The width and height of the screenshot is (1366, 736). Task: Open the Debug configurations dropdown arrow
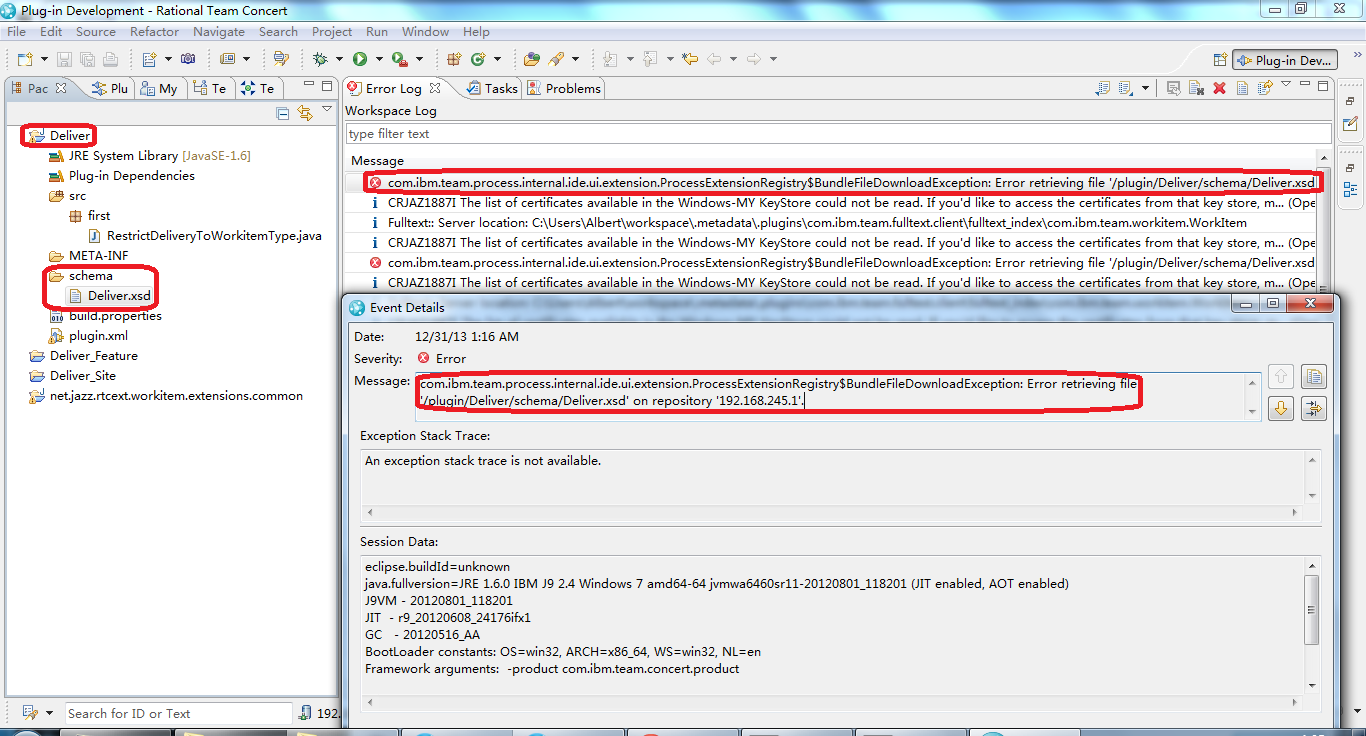pos(339,59)
